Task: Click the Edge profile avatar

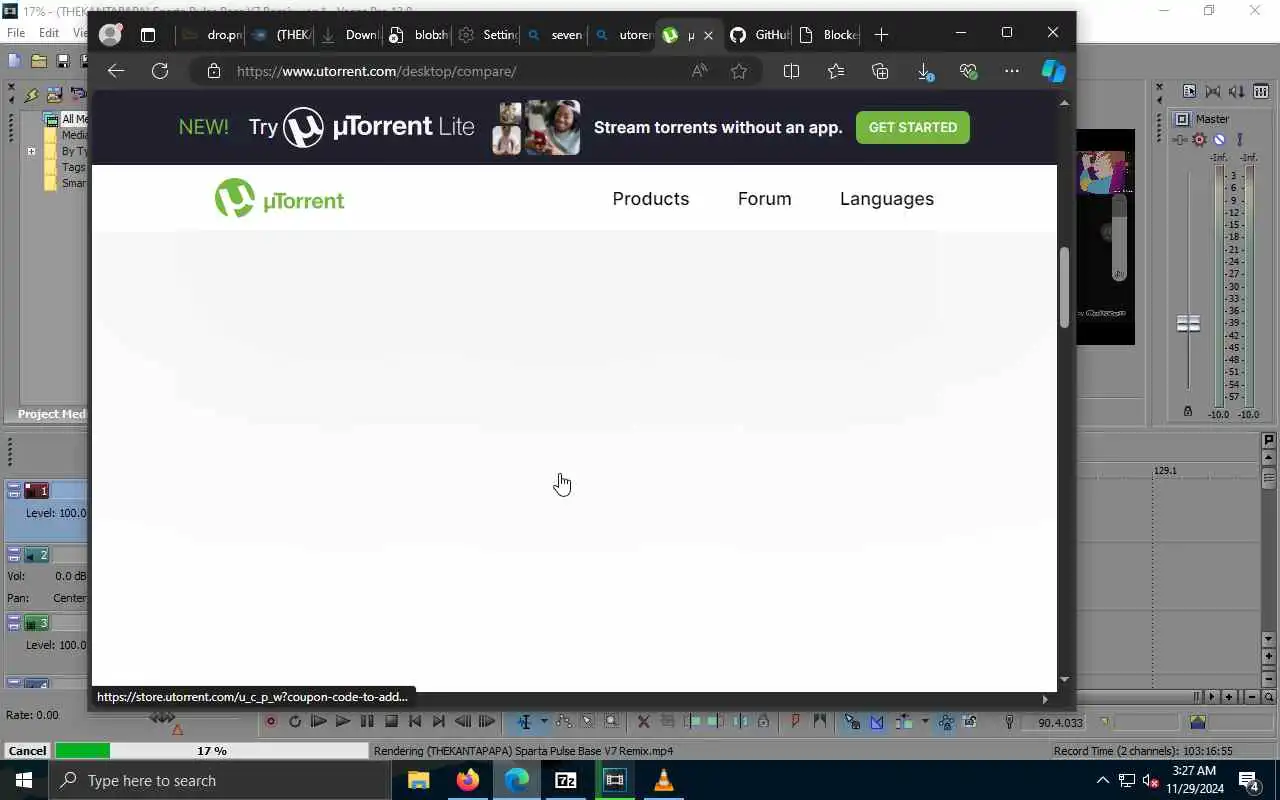Action: tap(110, 34)
